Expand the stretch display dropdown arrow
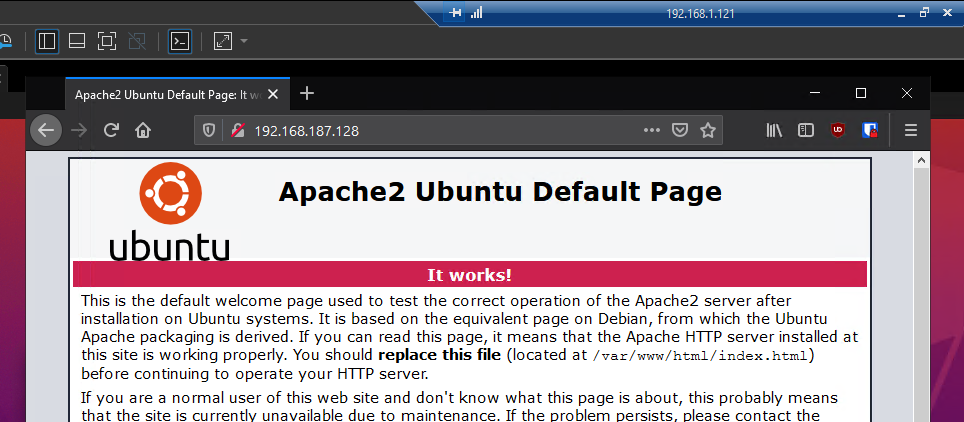This screenshot has width=964, height=422. tap(243, 41)
